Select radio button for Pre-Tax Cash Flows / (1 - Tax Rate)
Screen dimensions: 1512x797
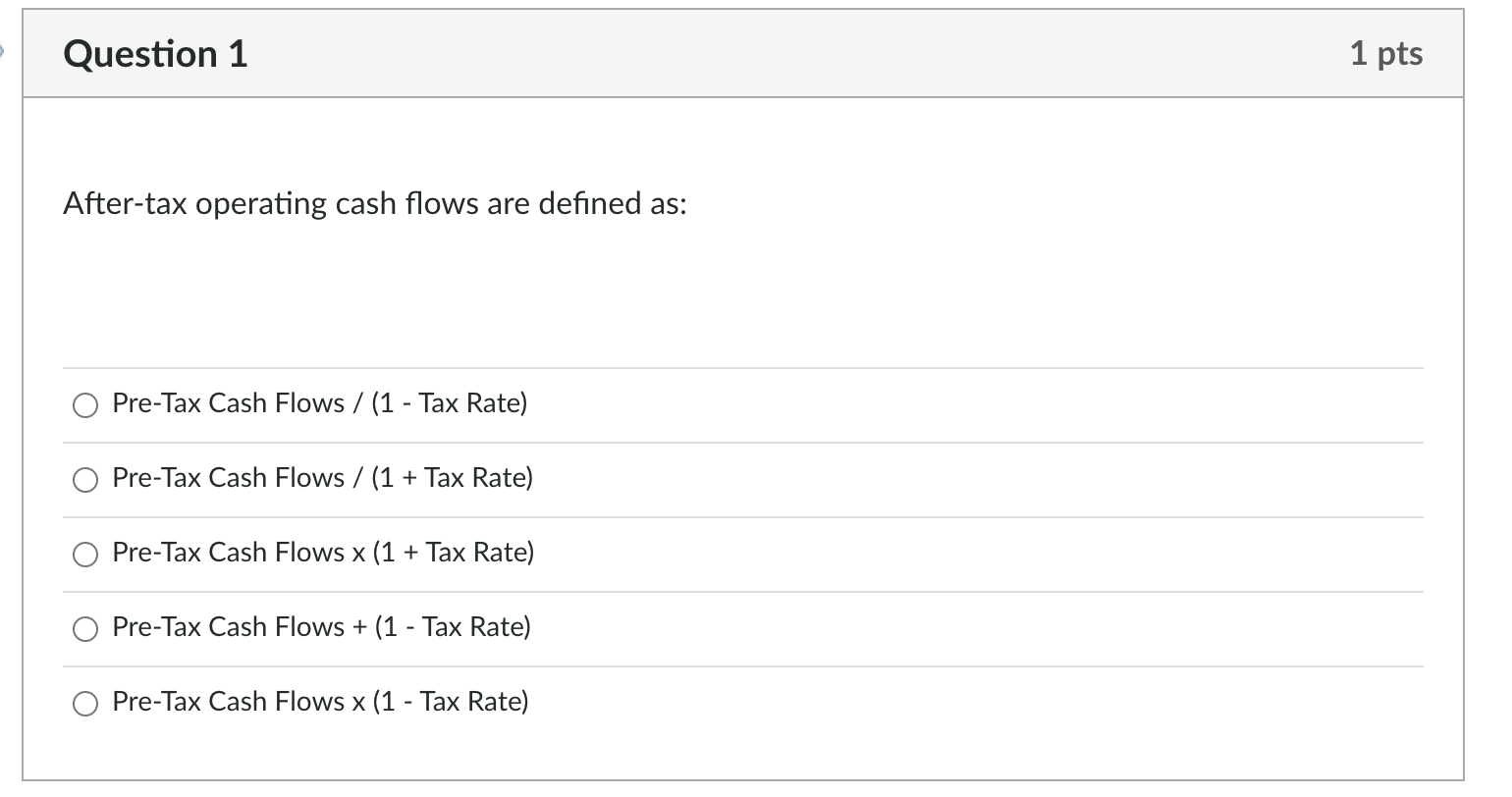click(85, 405)
